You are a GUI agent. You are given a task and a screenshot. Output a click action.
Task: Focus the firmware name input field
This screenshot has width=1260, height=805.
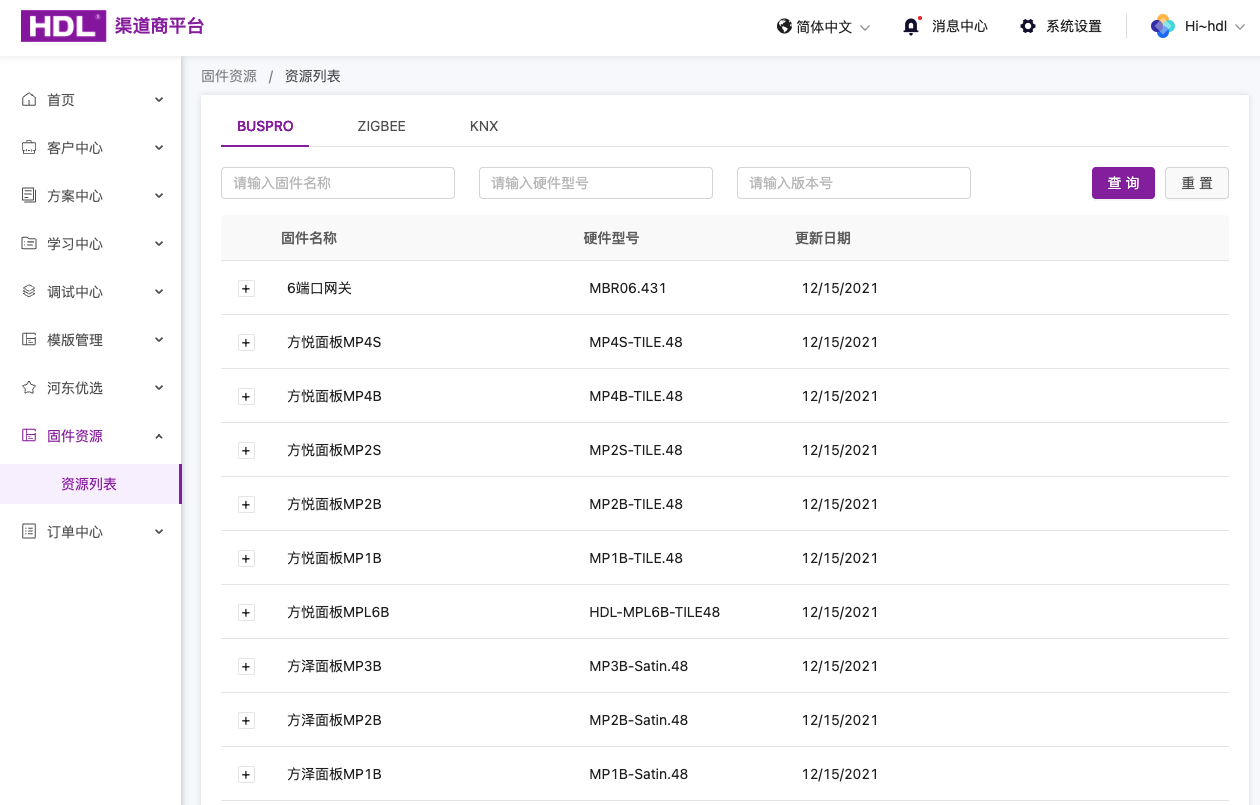(x=338, y=183)
